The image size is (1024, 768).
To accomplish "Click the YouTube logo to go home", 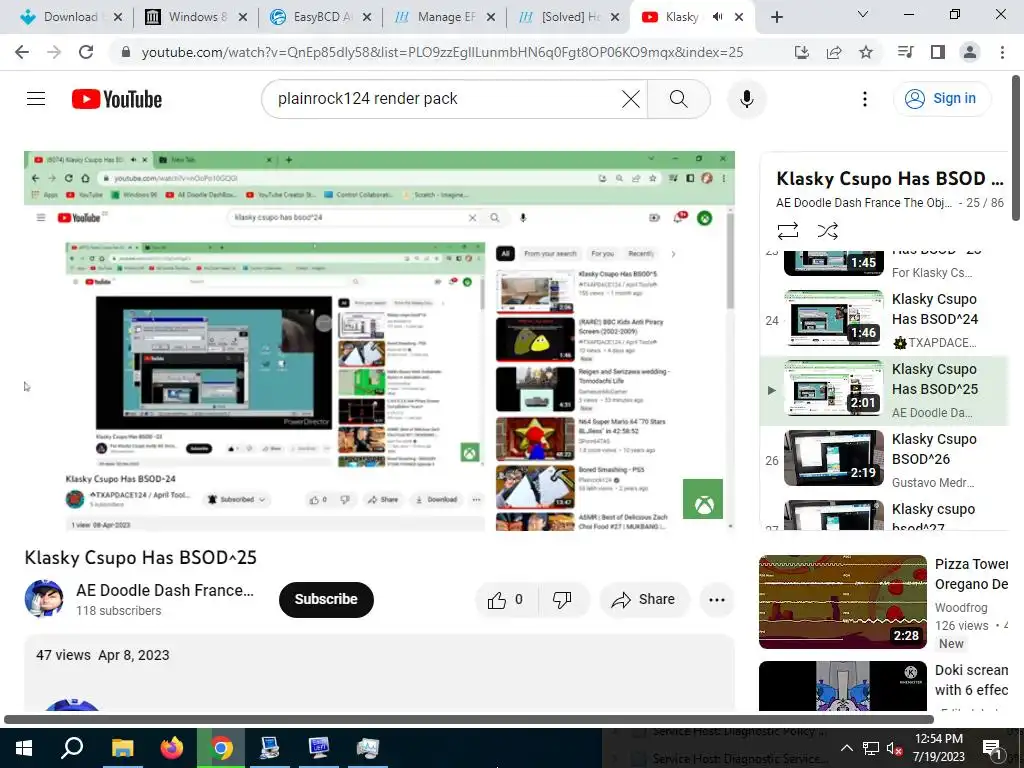I will pos(117,99).
